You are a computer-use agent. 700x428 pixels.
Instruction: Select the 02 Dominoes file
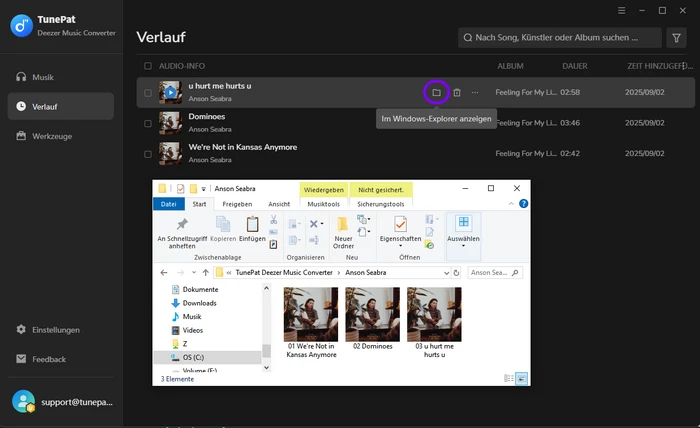point(372,319)
